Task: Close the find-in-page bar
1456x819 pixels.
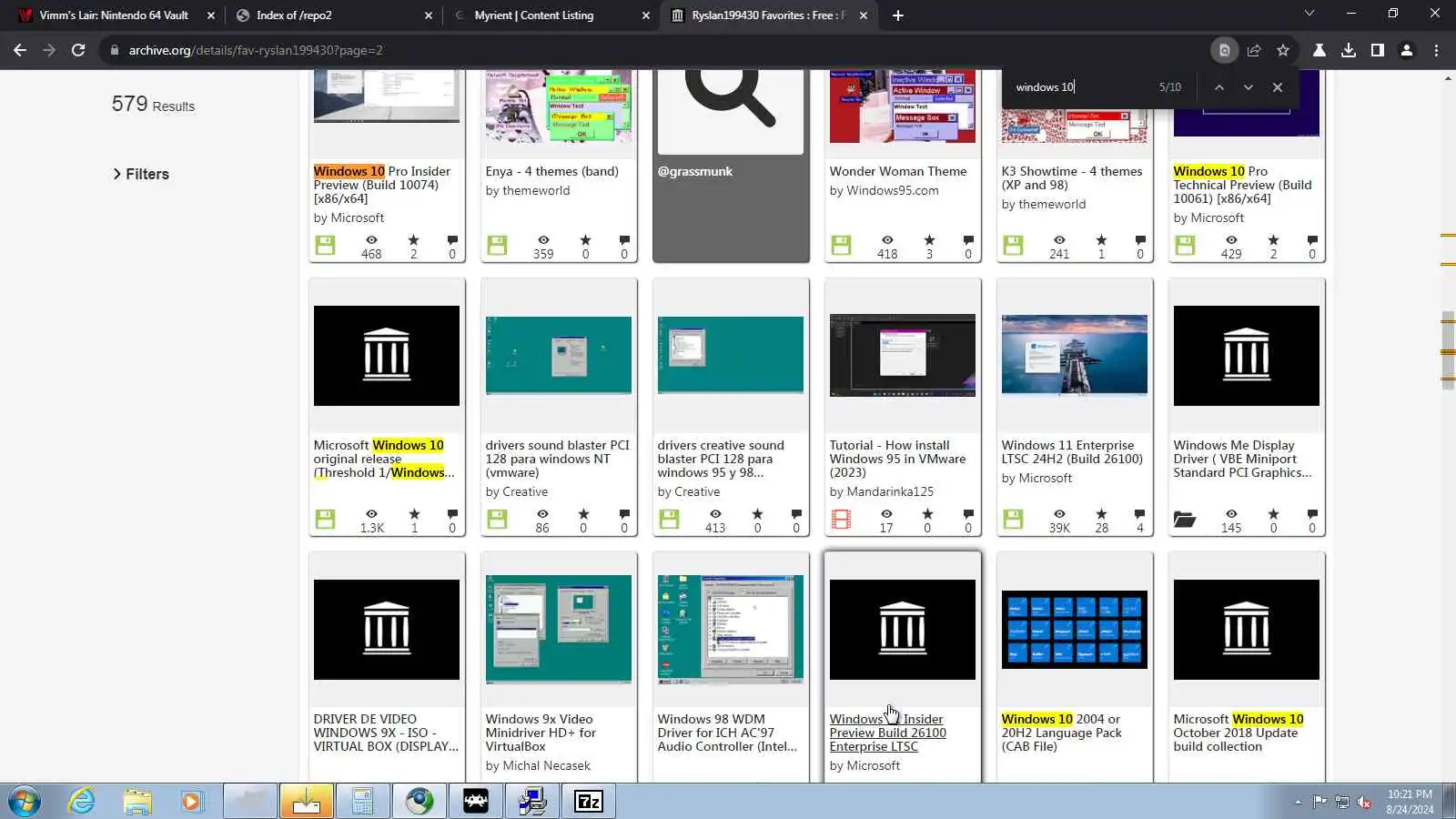Action: [x=1278, y=87]
